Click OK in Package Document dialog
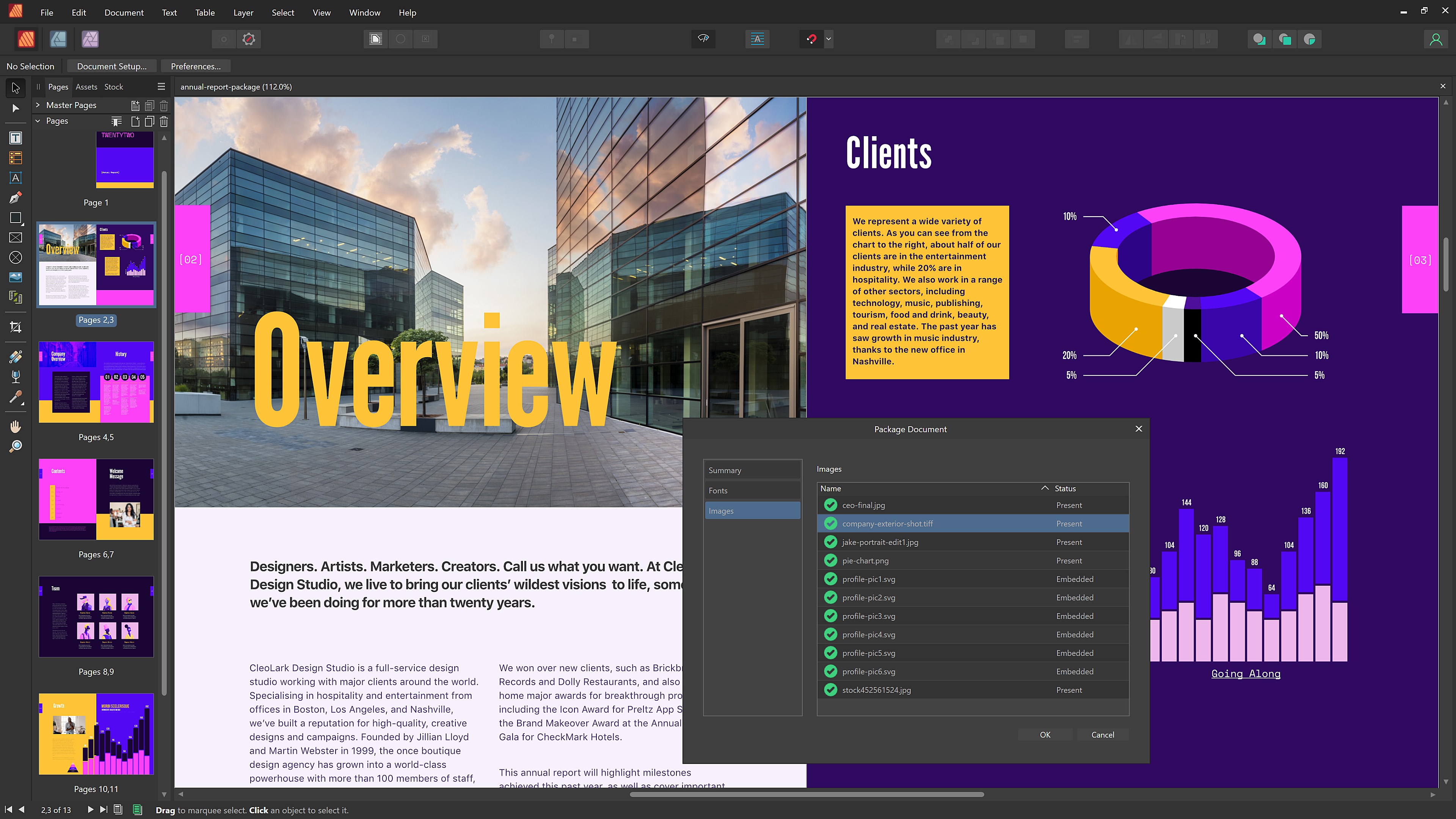Image resolution: width=1456 pixels, height=819 pixels. tap(1045, 735)
